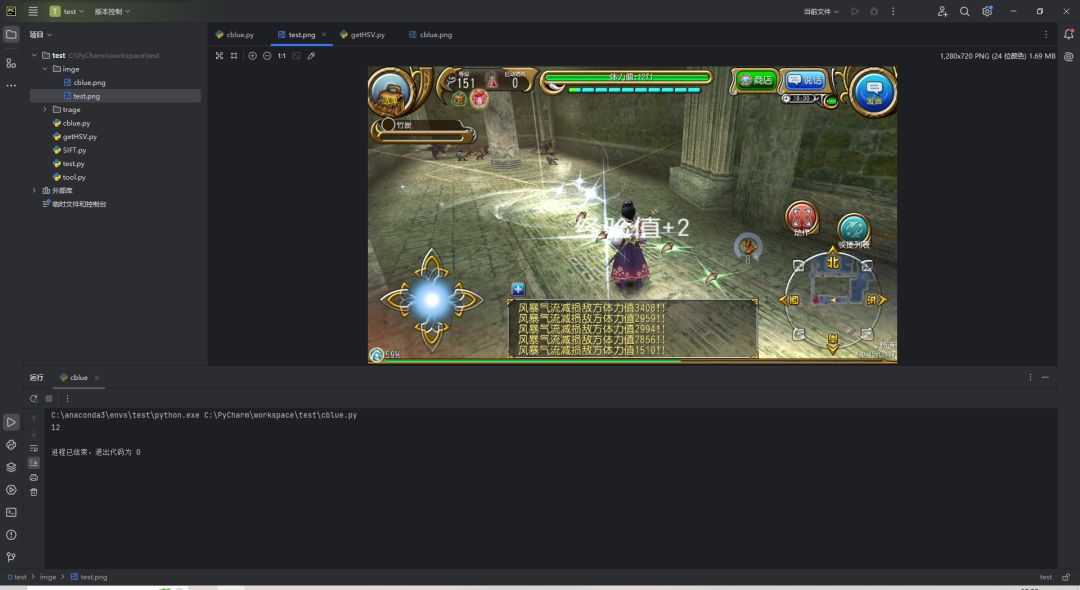Open the Project tool window folder icon
The height and width of the screenshot is (590, 1080).
[x=11, y=34]
